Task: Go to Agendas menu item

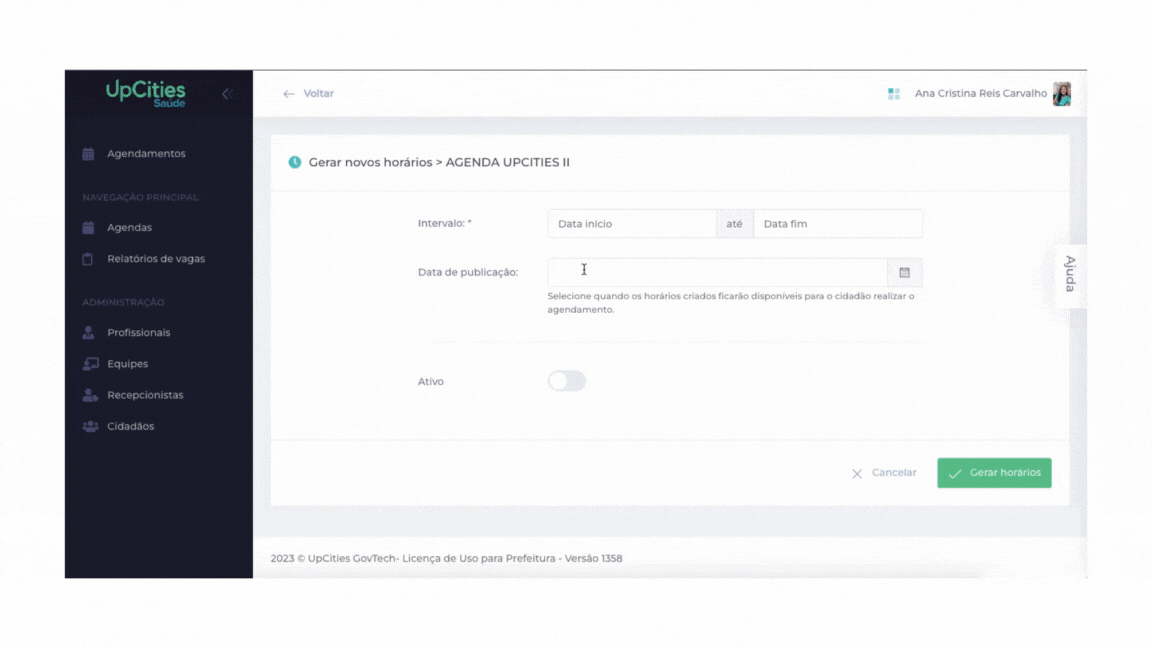Action: 129,228
